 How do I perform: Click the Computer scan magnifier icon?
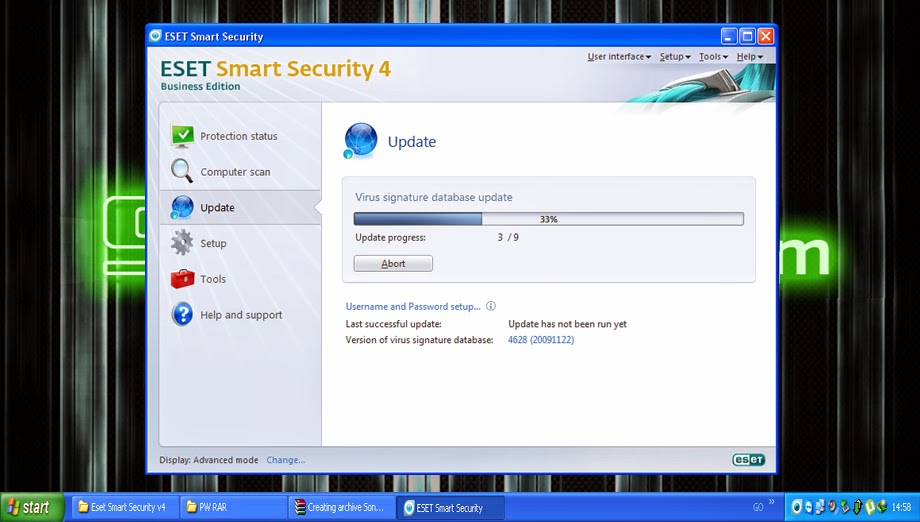click(x=182, y=171)
